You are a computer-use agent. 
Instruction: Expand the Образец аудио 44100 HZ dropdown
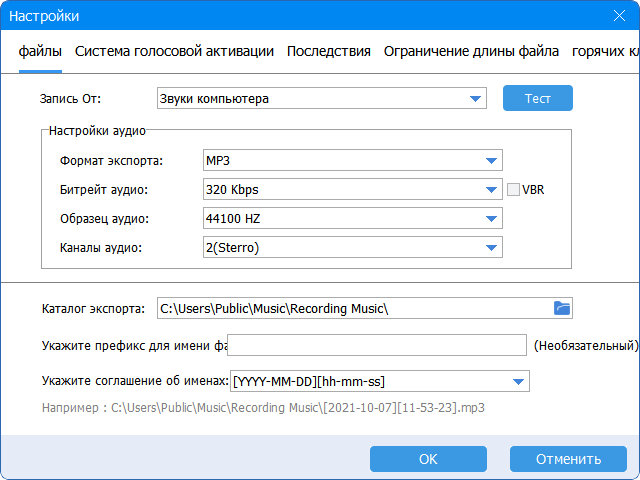click(x=490, y=219)
